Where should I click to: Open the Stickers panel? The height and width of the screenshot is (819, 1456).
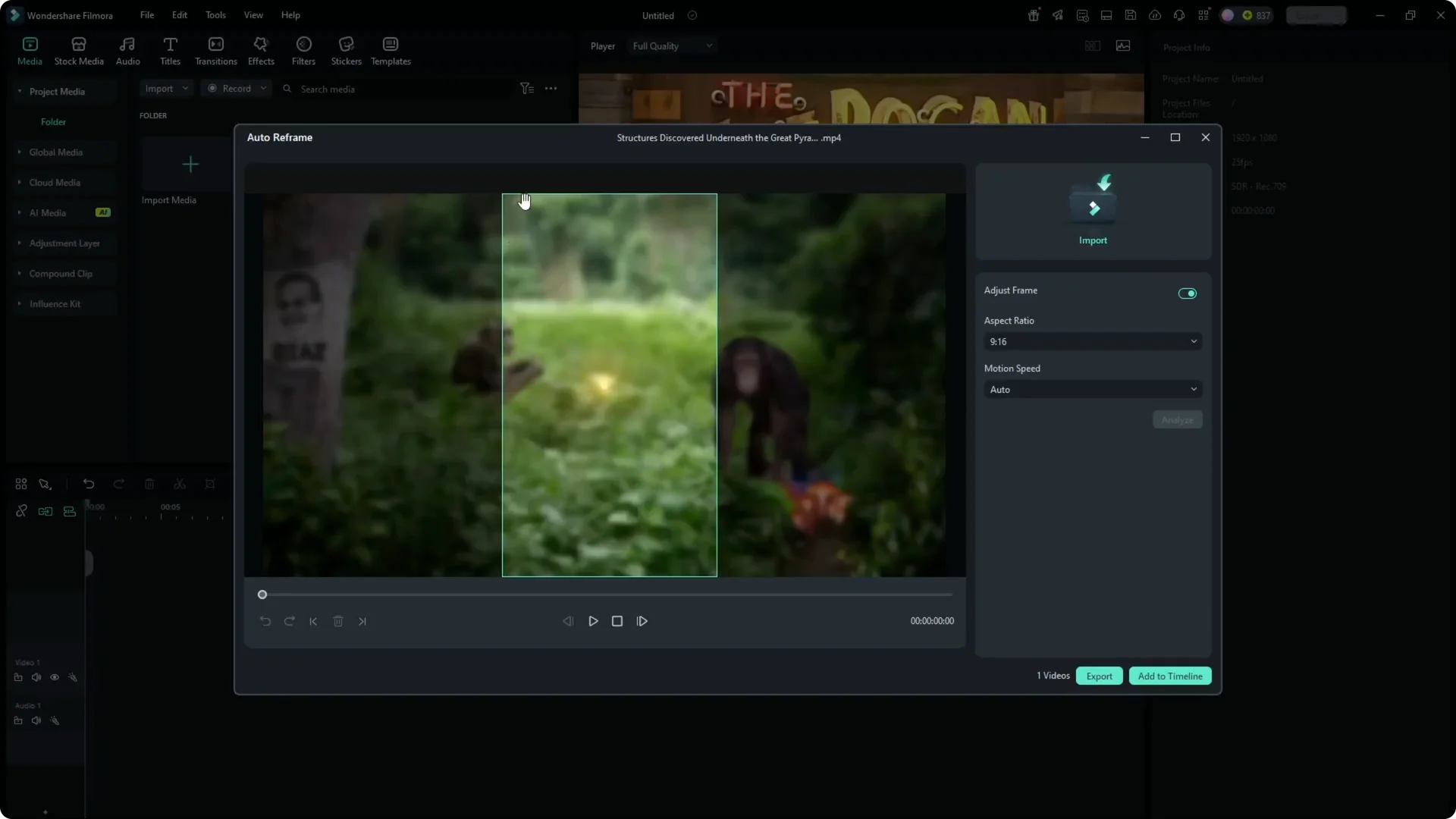347,50
